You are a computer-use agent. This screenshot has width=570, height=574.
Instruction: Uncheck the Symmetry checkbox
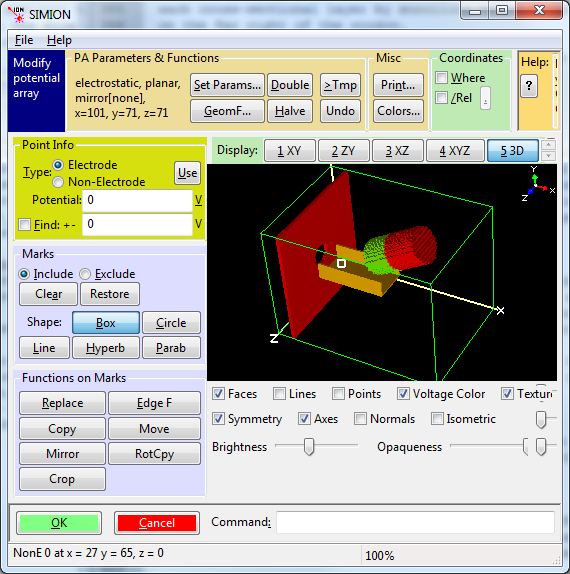[x=219, y=419]
